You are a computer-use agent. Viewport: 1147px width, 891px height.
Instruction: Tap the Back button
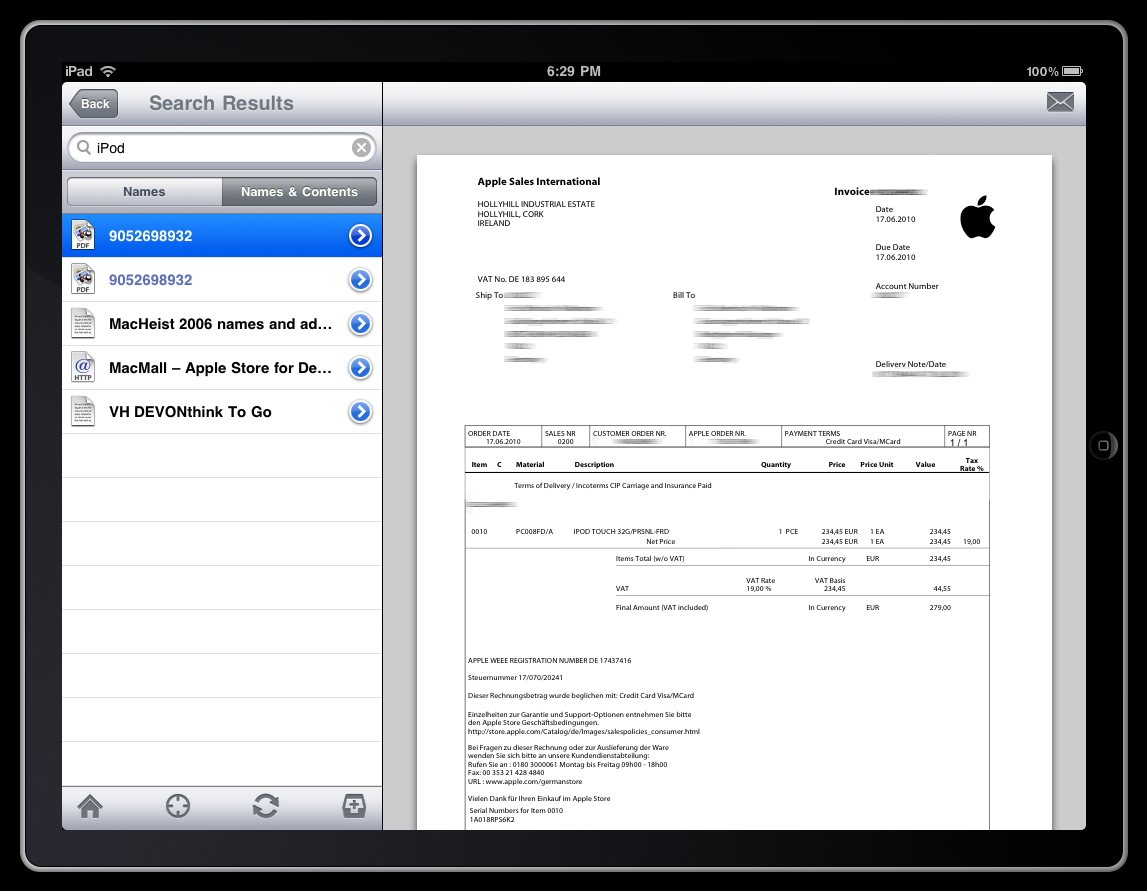pyautogui.click(x=94, y=103)
